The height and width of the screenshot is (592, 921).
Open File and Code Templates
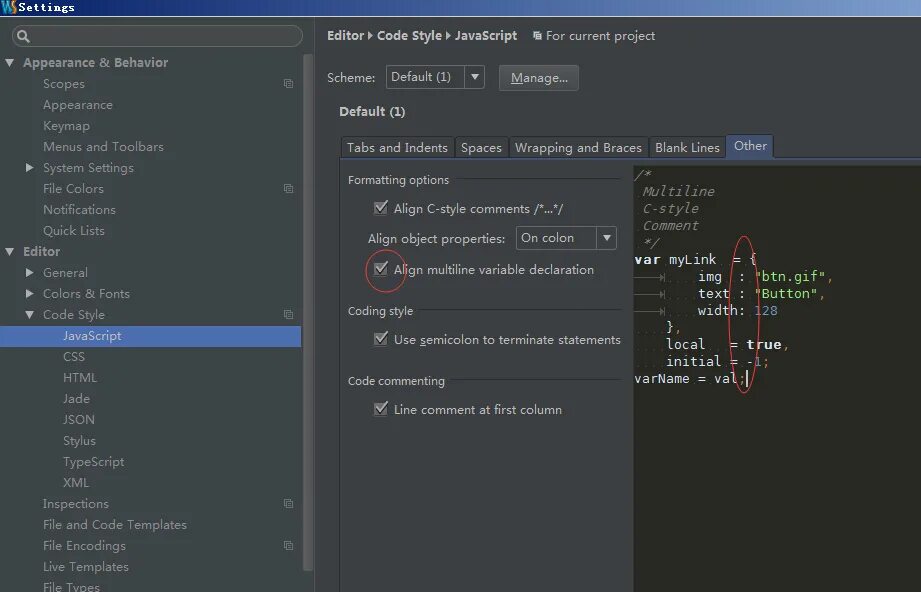tap(115, 524)
